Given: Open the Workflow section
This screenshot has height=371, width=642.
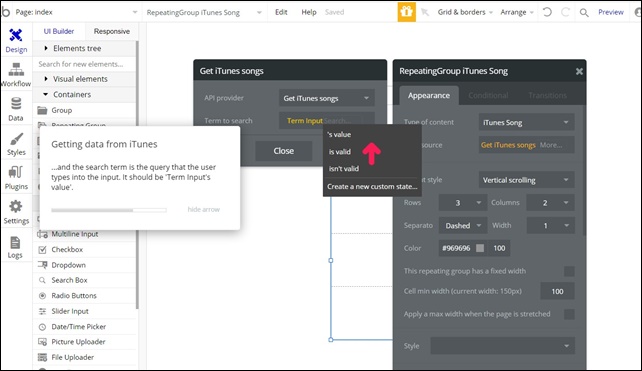Looking at the screenshot, I should [16, 75].
